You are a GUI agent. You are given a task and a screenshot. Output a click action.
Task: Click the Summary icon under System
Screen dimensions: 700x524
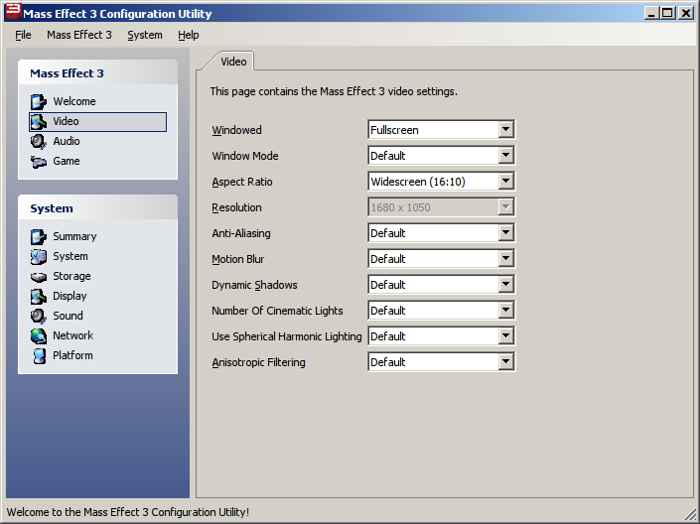(x=38, y=237)
